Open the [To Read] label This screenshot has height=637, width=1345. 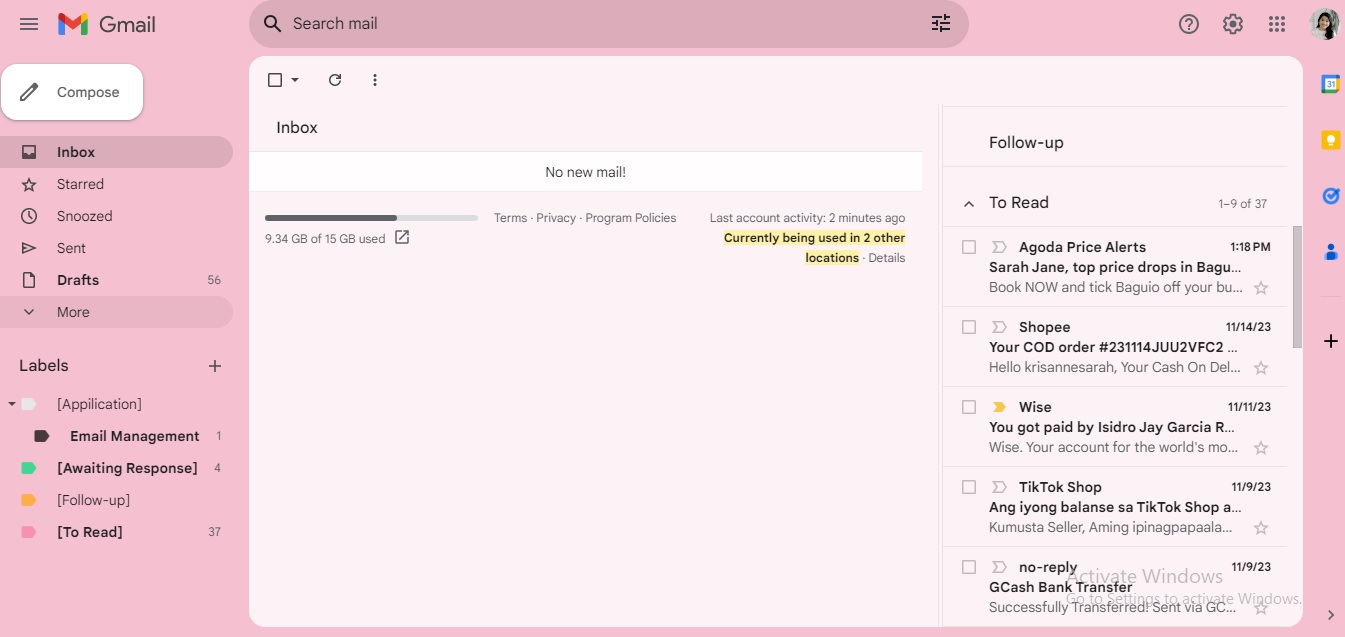116,532
